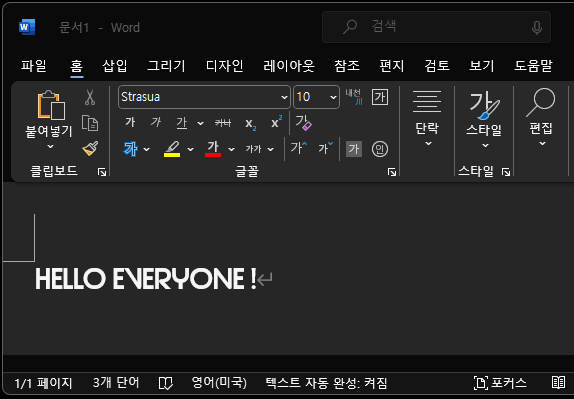This screenshot has width=574, height=399.
Task: Click the Cut scissors icon
Action: click(x=90, y=97)
